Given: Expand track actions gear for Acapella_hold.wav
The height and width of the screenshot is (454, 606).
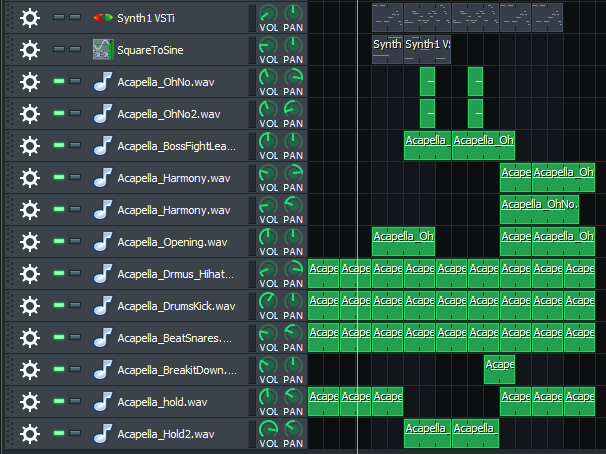Looking at the screenshot, I should coord(30,402).
